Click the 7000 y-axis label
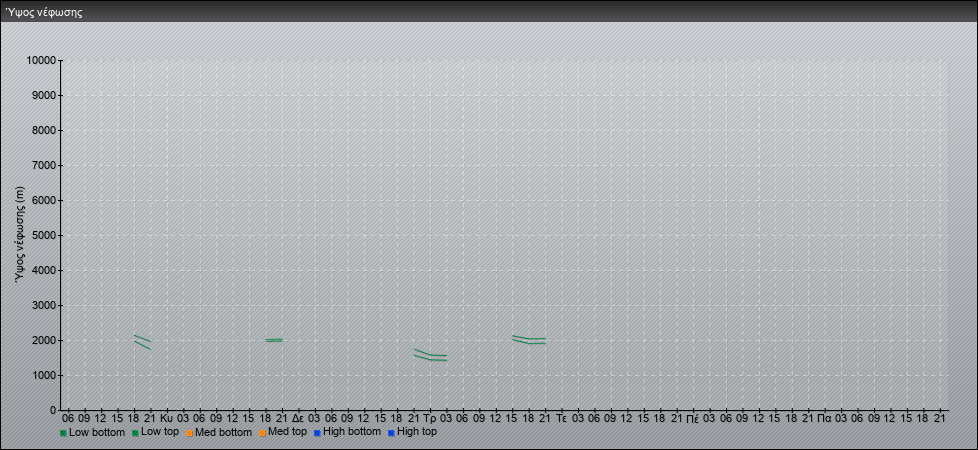Image resolution: width=978 pixels, height=450 pixels. (44, 165)
